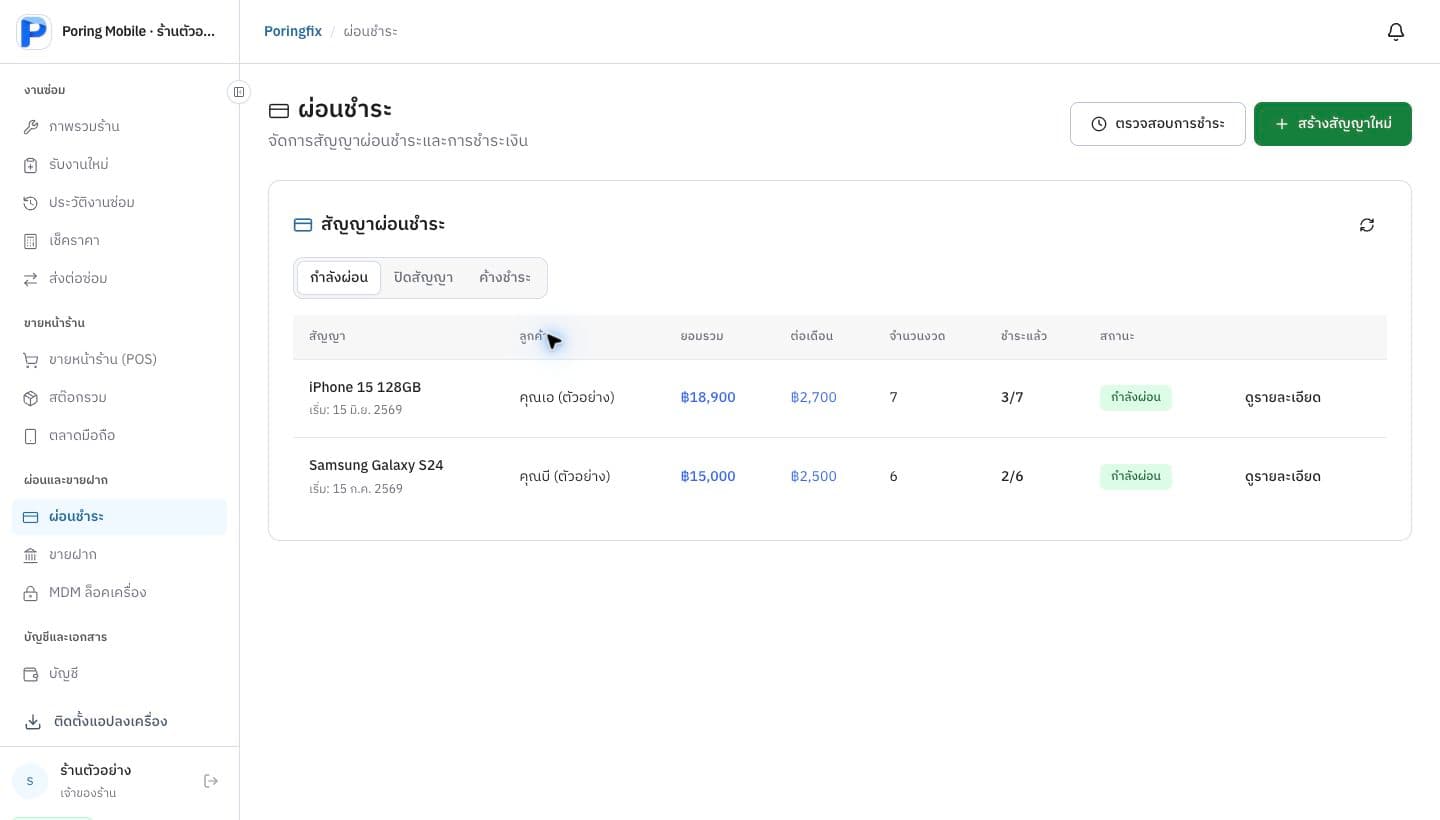The image size is (1440, 820).
Task: Collapse the sidebar panel toggle
Action: (x=239, y=92)
